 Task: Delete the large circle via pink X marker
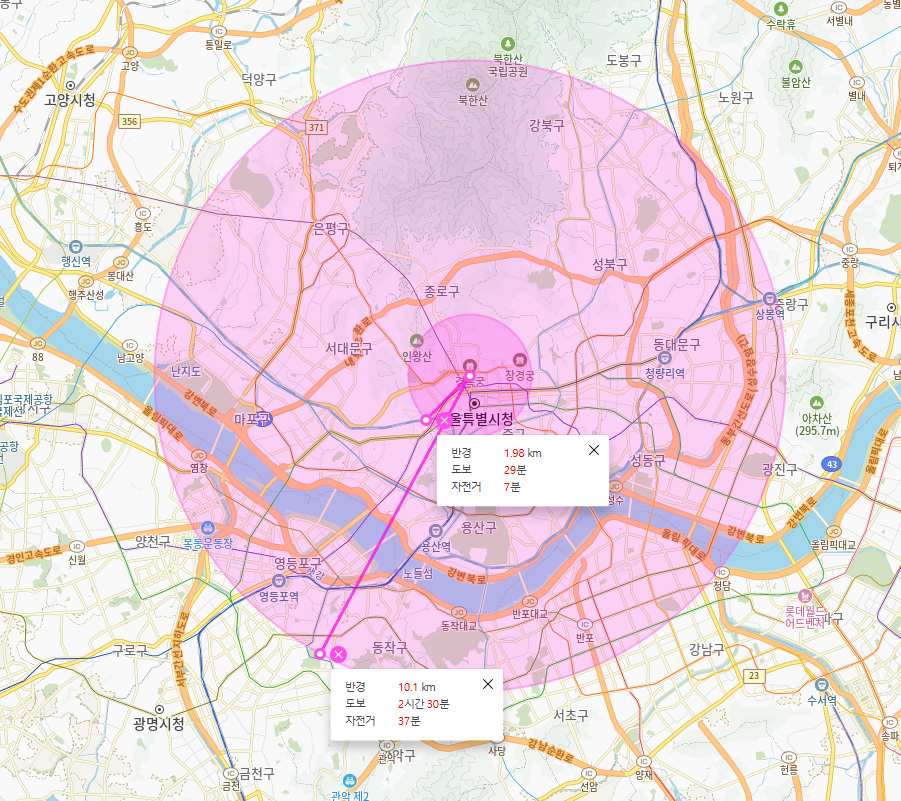pyautogui.click(x=339, y=654)
